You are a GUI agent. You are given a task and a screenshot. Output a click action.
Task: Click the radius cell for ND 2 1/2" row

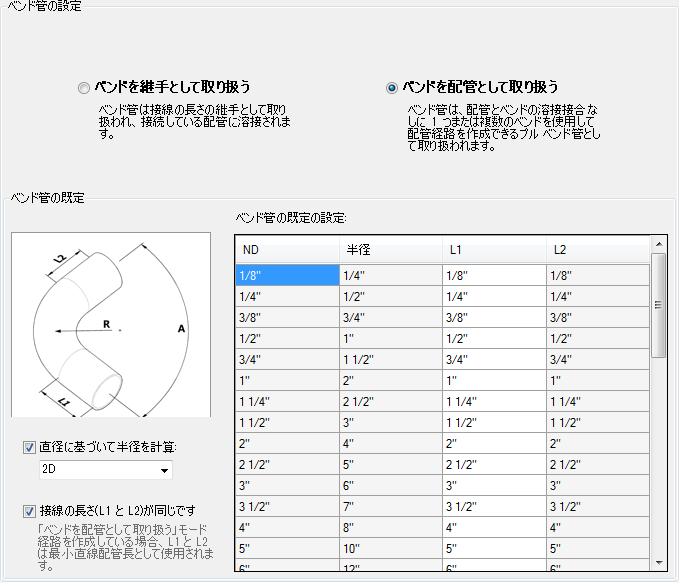click(x=391, y=464)
